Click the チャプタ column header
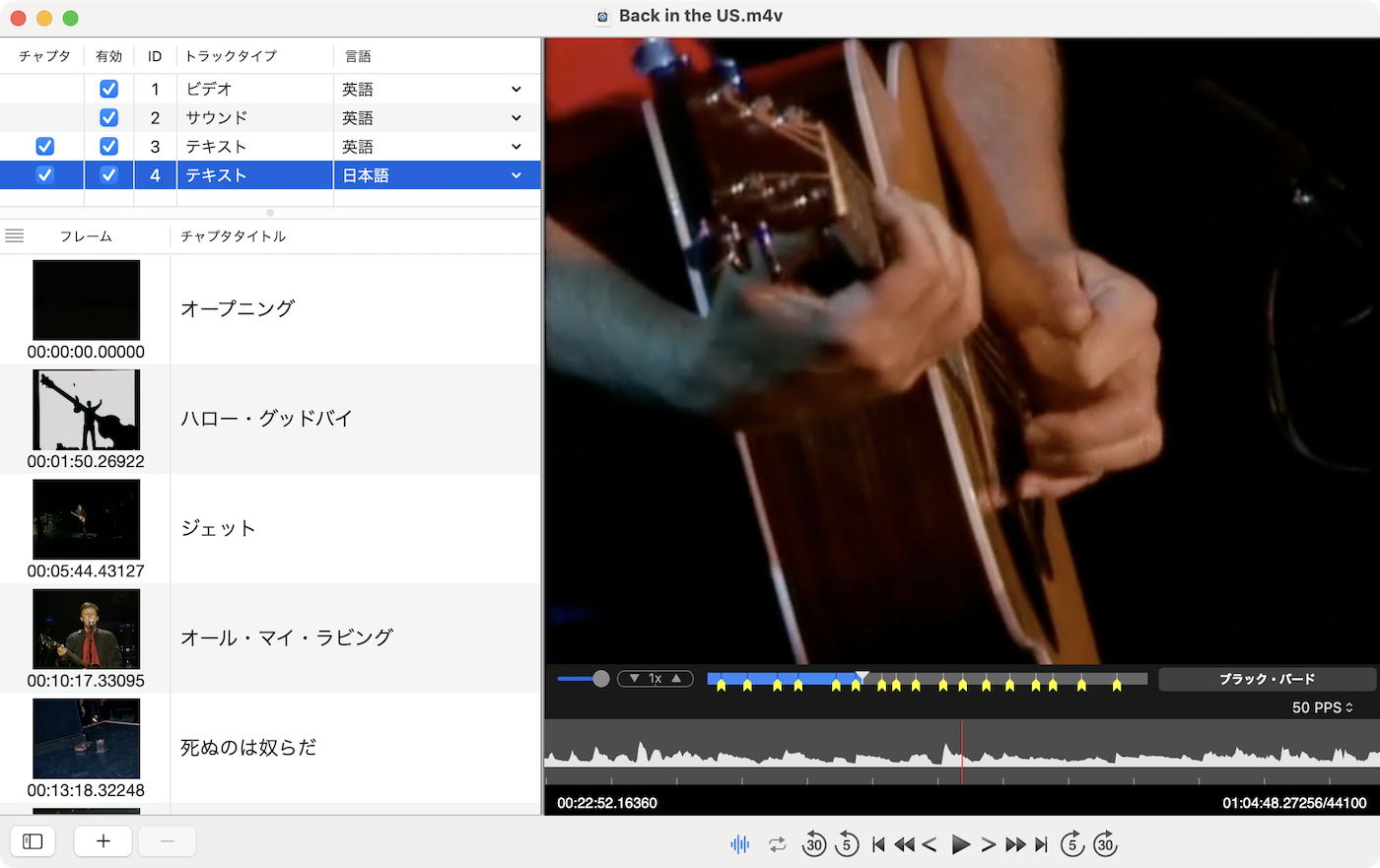This screenshot has height=868, width=1380. [x=44, y=56]
